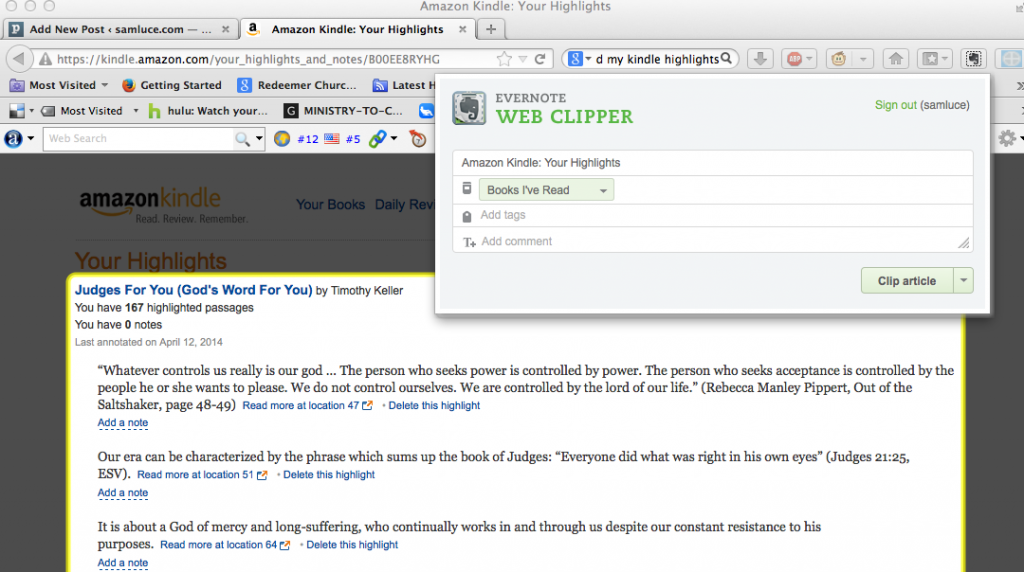
Task: Click Read more at location 51
Action: (x=195, y=475)
